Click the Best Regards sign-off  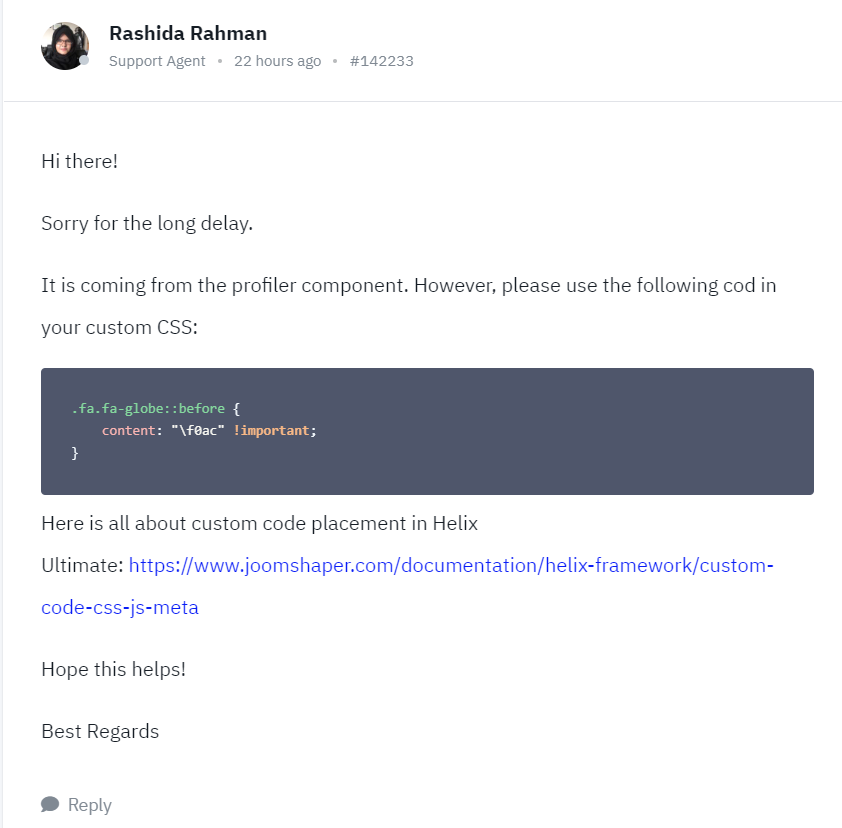tap(100, 731)
